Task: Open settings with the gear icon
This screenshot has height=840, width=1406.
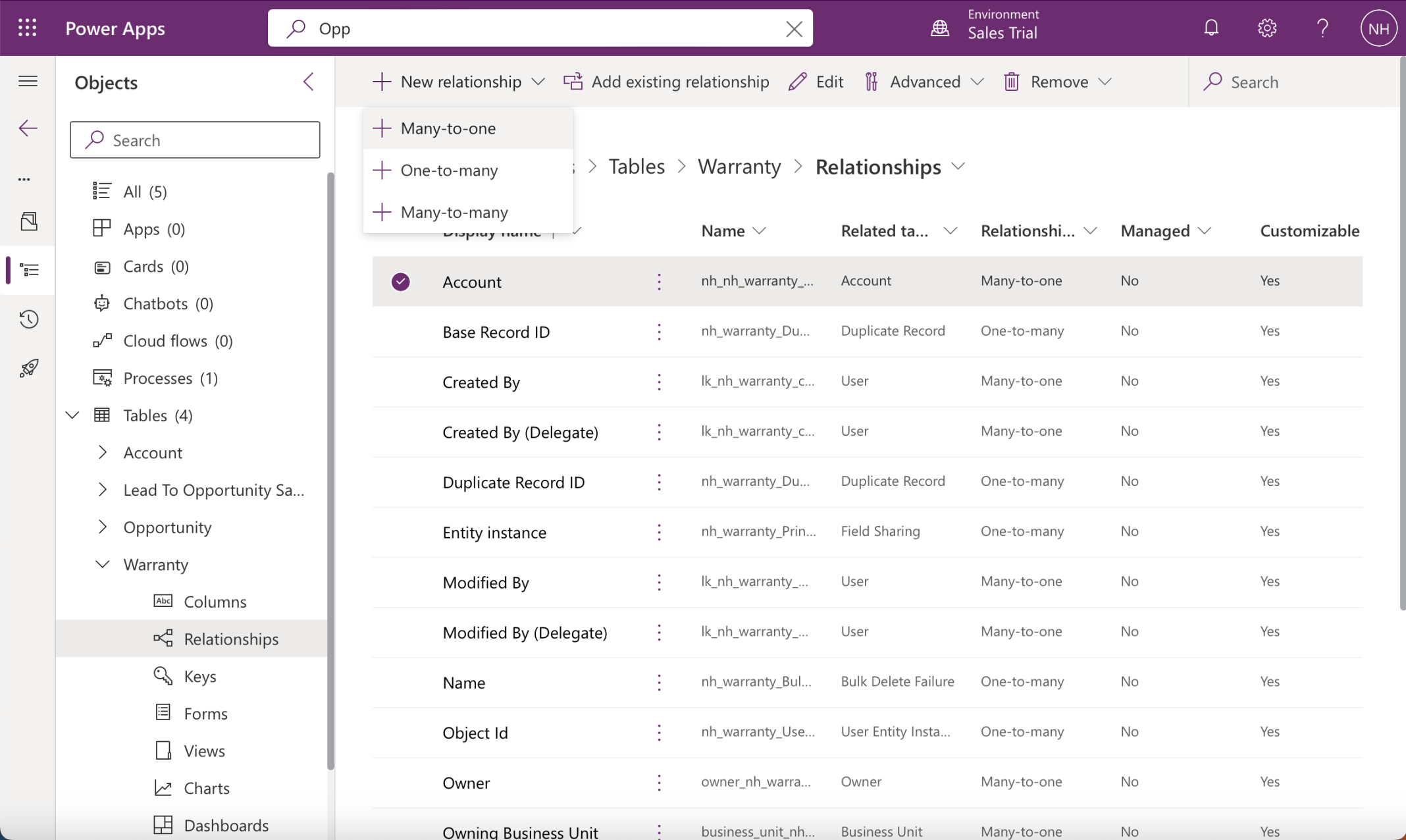Action: pyautogui.click(x=1267, y=28)
